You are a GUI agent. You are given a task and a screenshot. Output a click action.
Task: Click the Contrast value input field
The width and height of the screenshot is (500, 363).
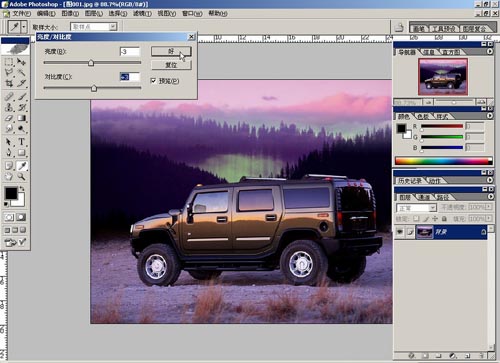pyautogui.click(x=130, y=77)
